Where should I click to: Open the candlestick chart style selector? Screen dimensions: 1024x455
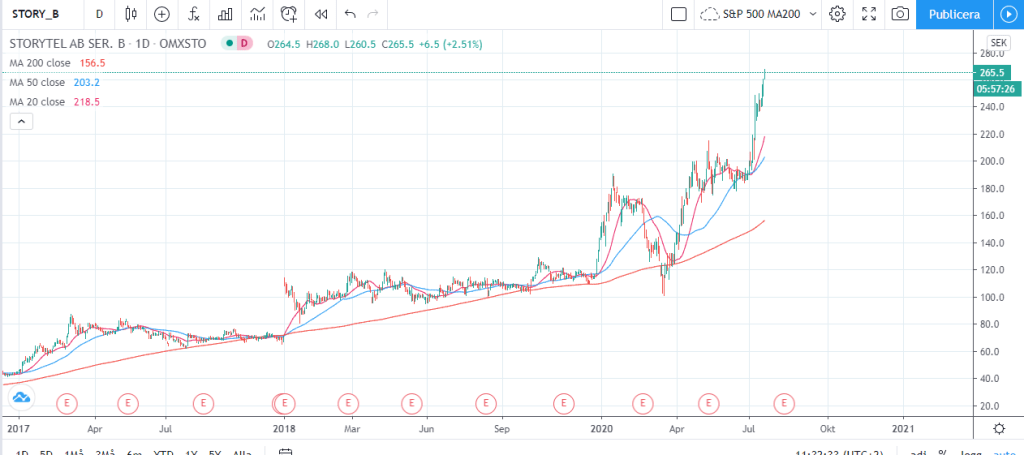(131, 14)
